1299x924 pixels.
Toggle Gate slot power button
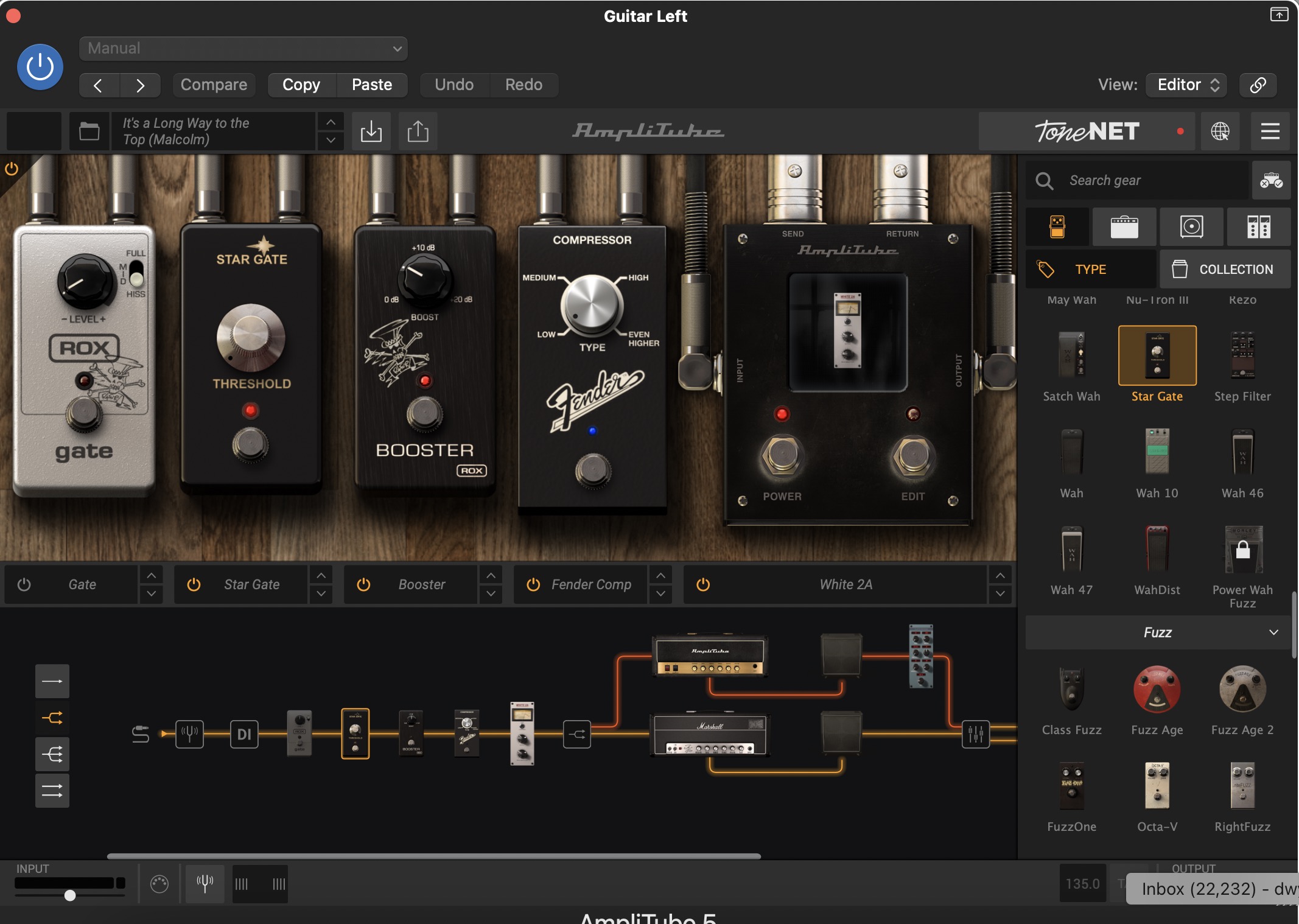point(24,584)
